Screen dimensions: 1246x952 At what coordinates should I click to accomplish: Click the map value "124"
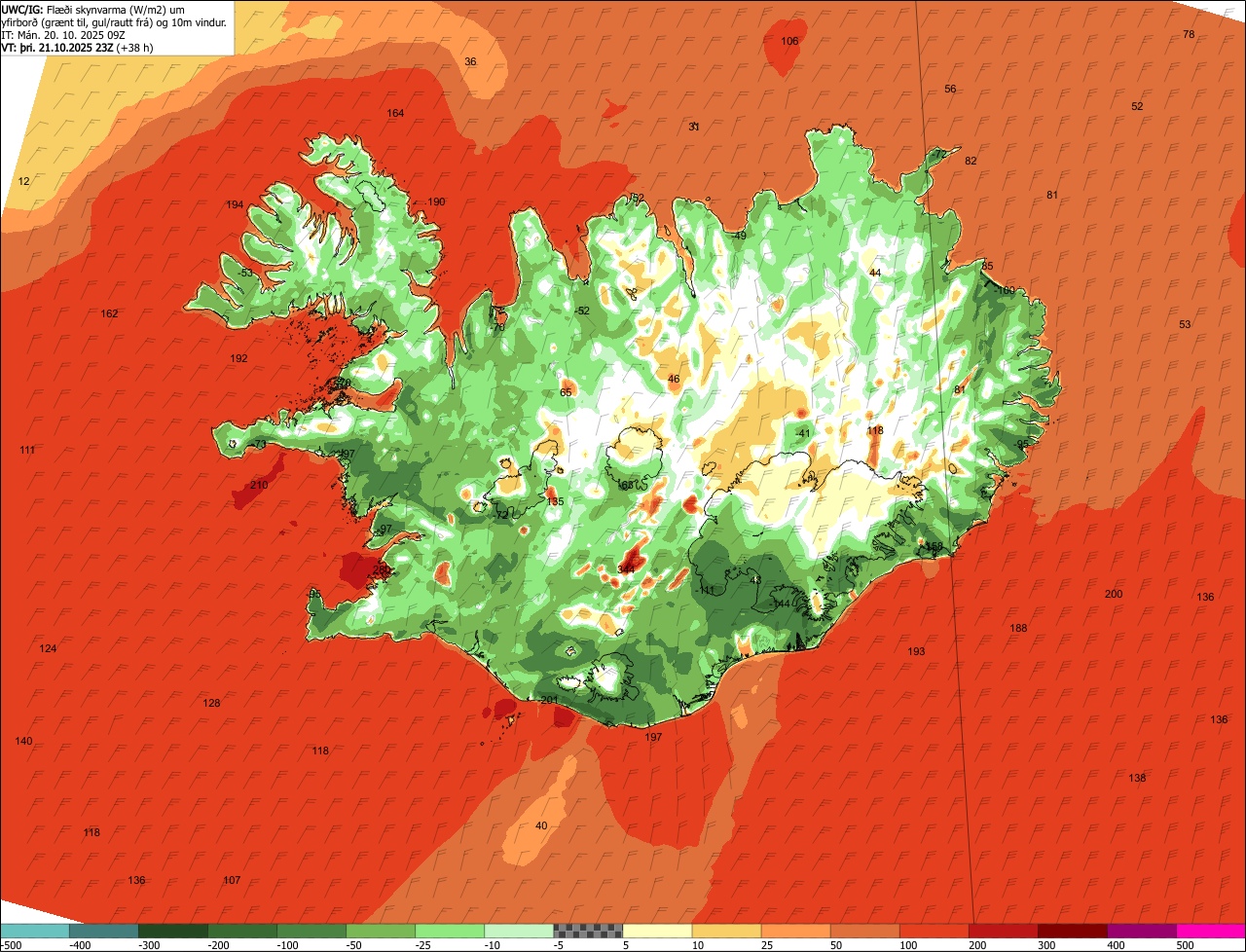pos(48,648)
